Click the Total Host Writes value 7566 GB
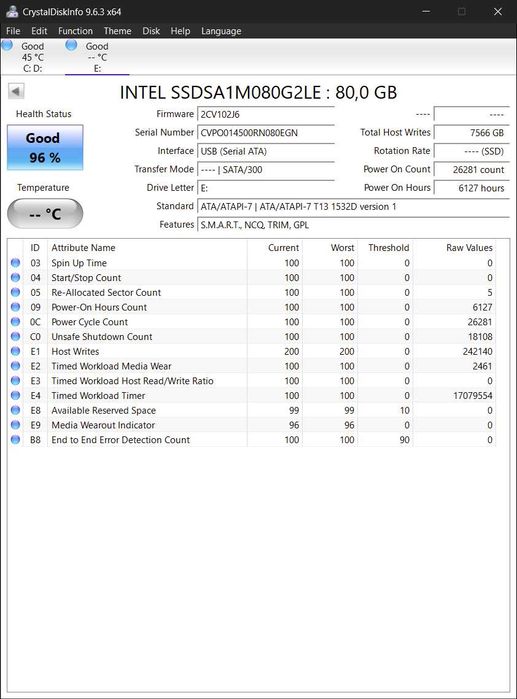Viewport: 517px width, 699px height. point(472,132)
